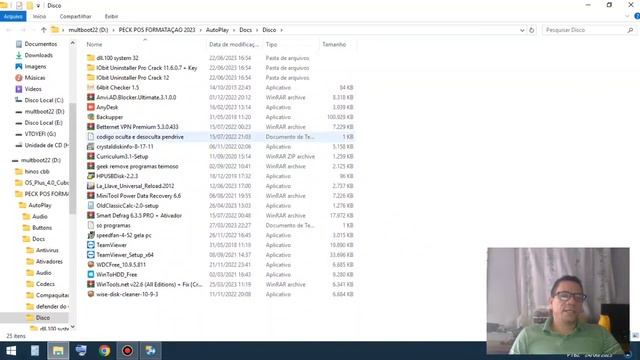The height and width of the screenshot is (360, 640).
Task: Open Disco Local (C:) in navigation pane
Action: pos(44,100)
